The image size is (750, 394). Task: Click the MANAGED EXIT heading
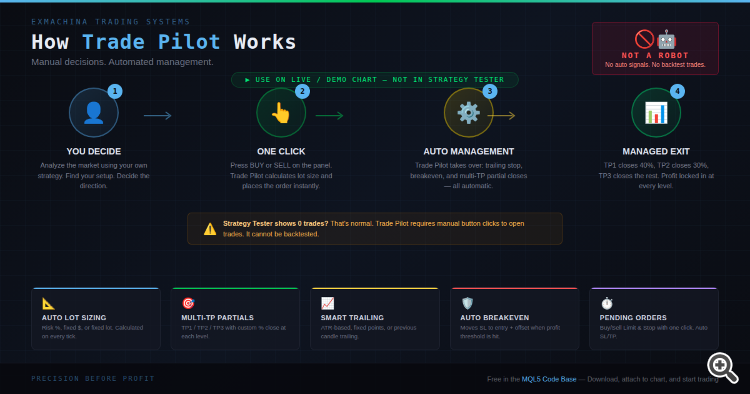656,152
